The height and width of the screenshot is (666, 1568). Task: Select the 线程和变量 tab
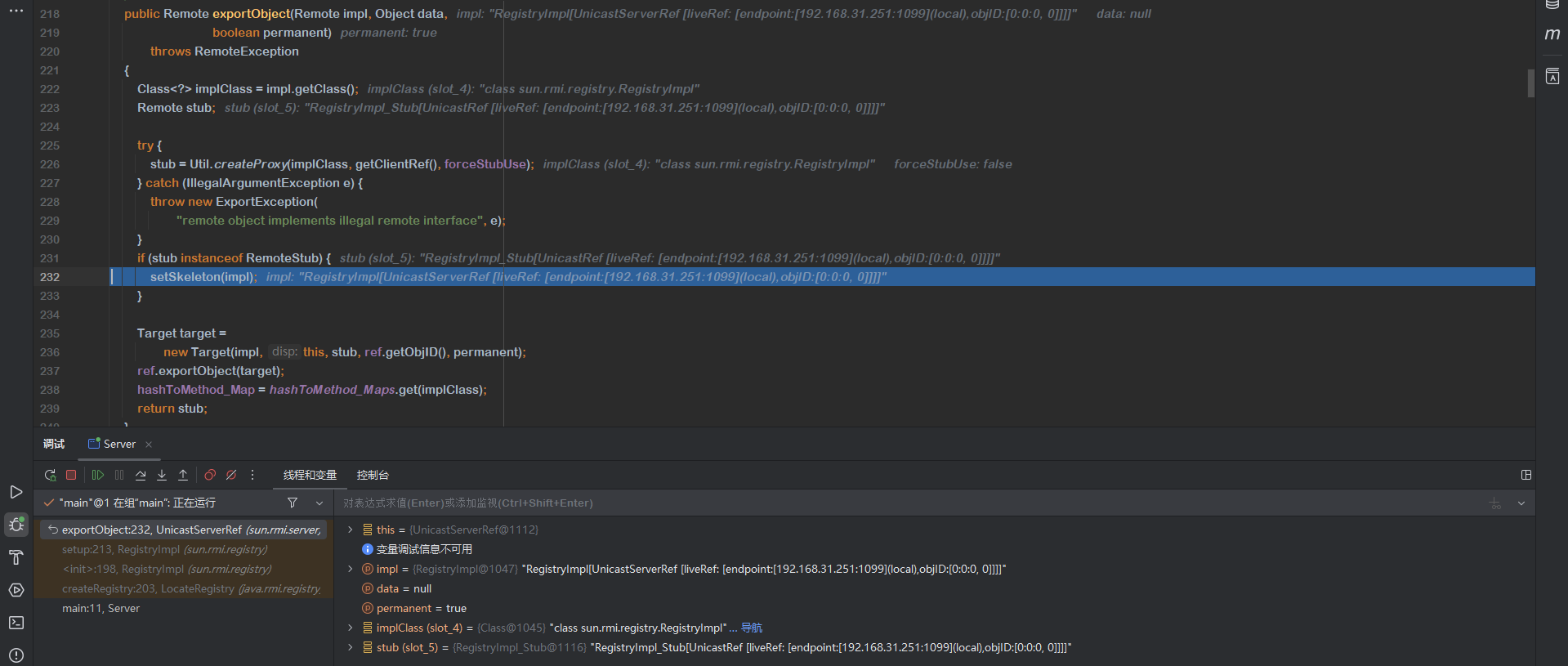tap(310, 475)
